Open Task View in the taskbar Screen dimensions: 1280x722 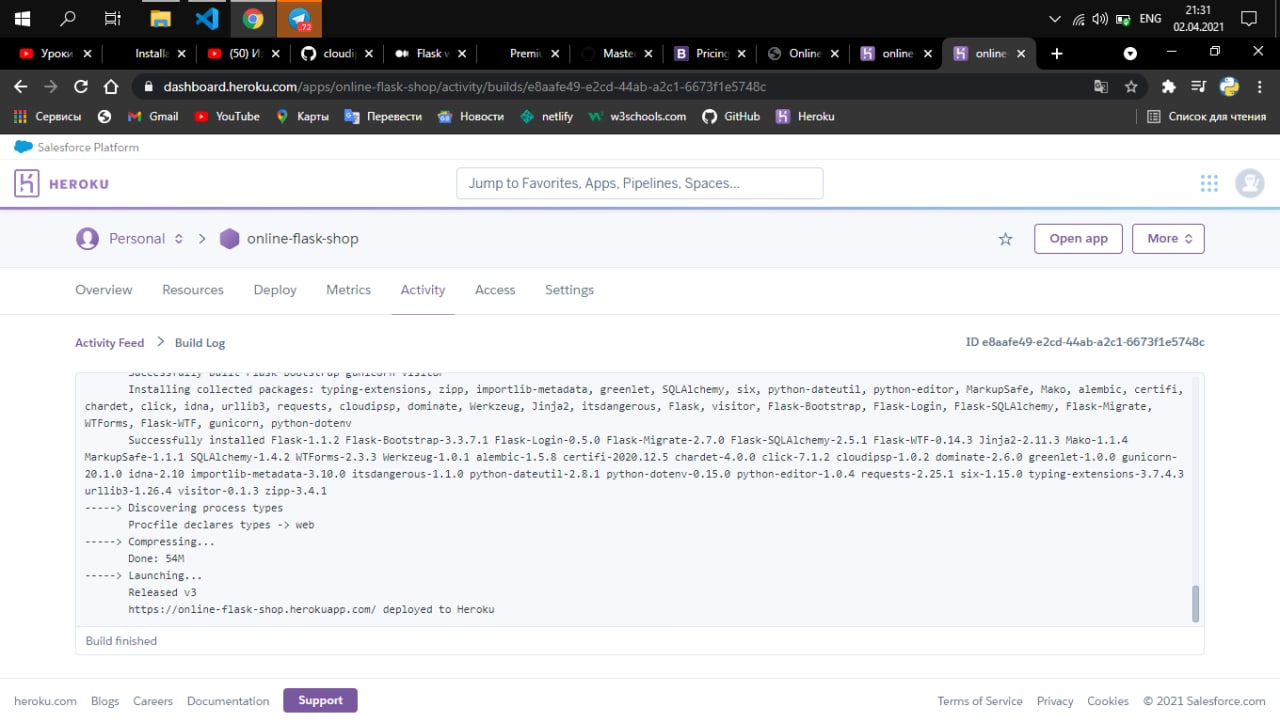(x=113, y=18)
